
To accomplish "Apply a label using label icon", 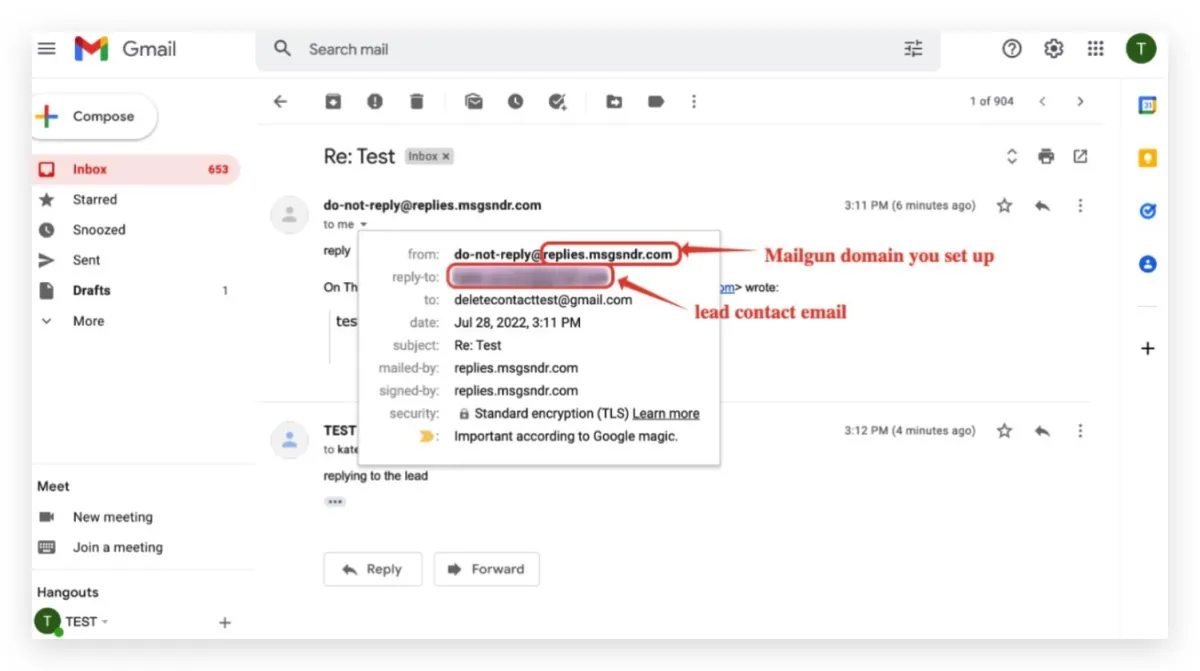I will pyautogui.click(x=656, y=101).
